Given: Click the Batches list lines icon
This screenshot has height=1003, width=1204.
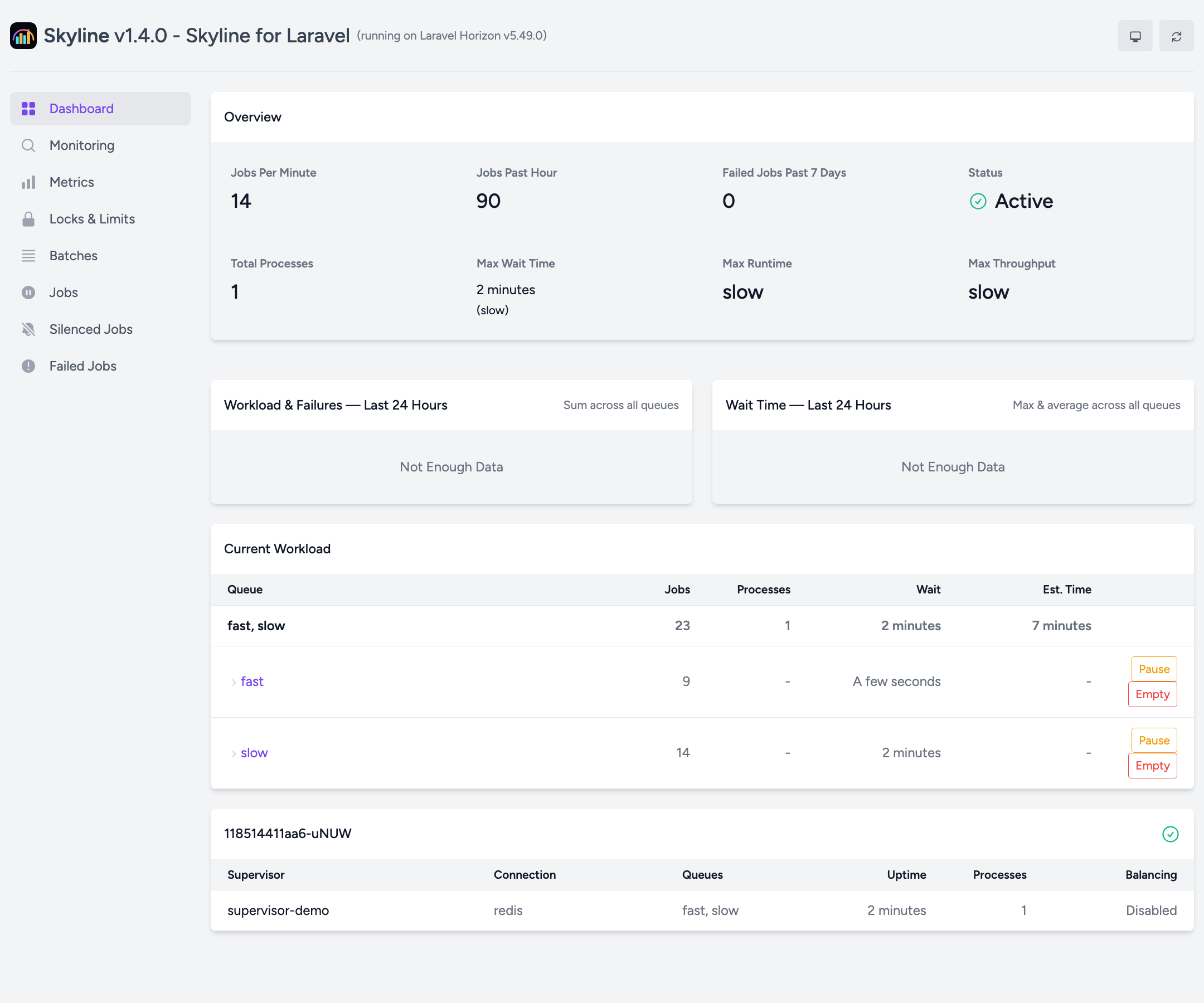Looking at the screenshot, I should click(x=28, y=256).
